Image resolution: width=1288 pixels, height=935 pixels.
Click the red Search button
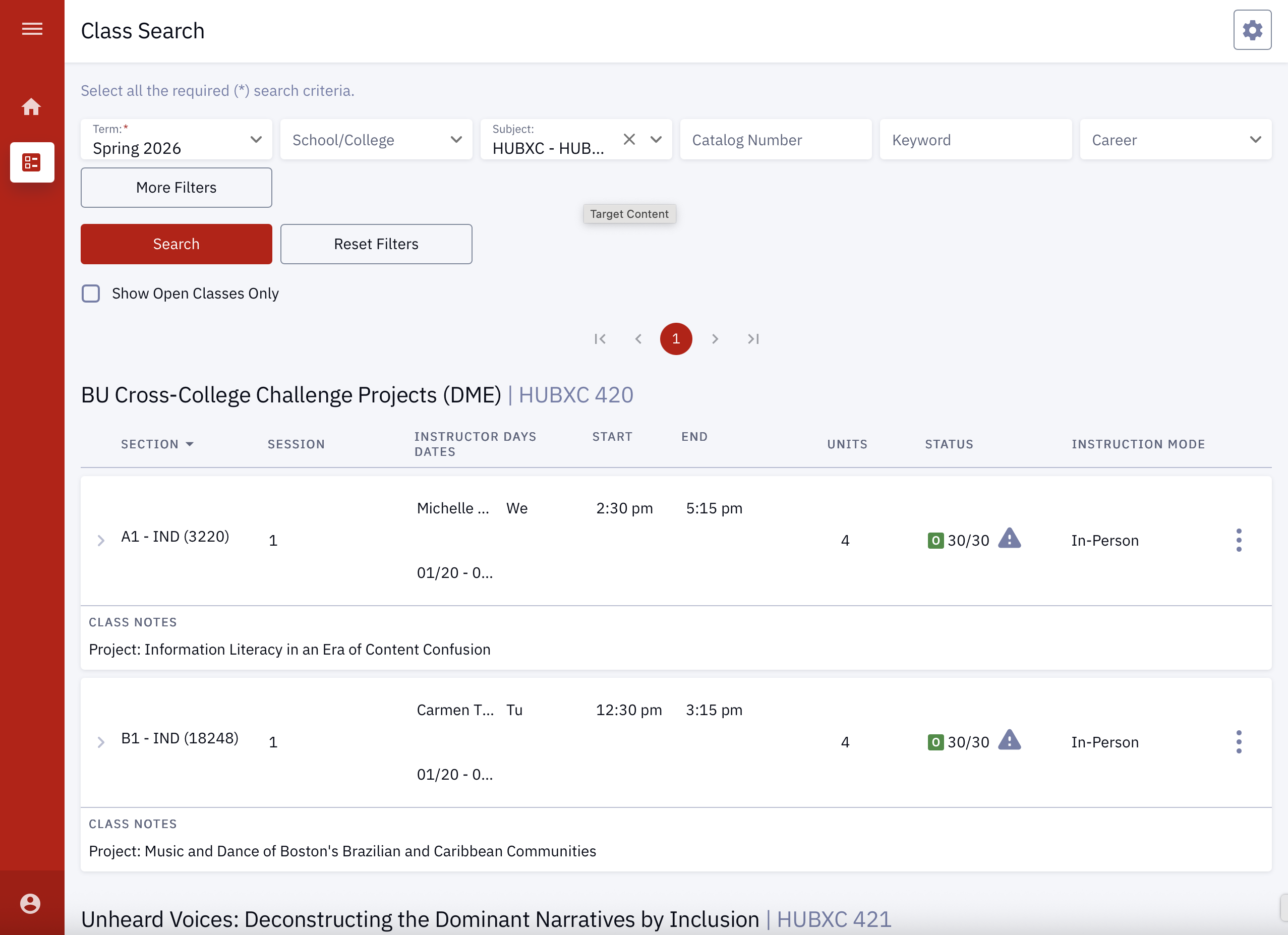point(176,244)
